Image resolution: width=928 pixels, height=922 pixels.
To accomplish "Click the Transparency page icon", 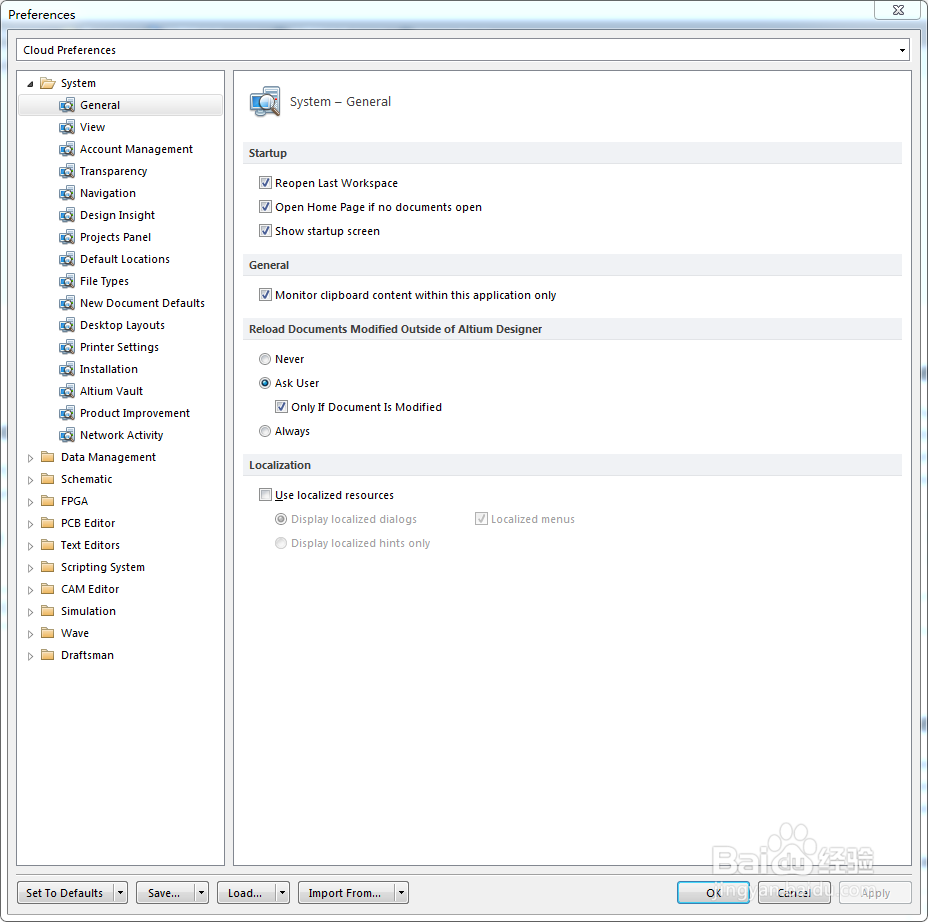I will pos(67,171).
